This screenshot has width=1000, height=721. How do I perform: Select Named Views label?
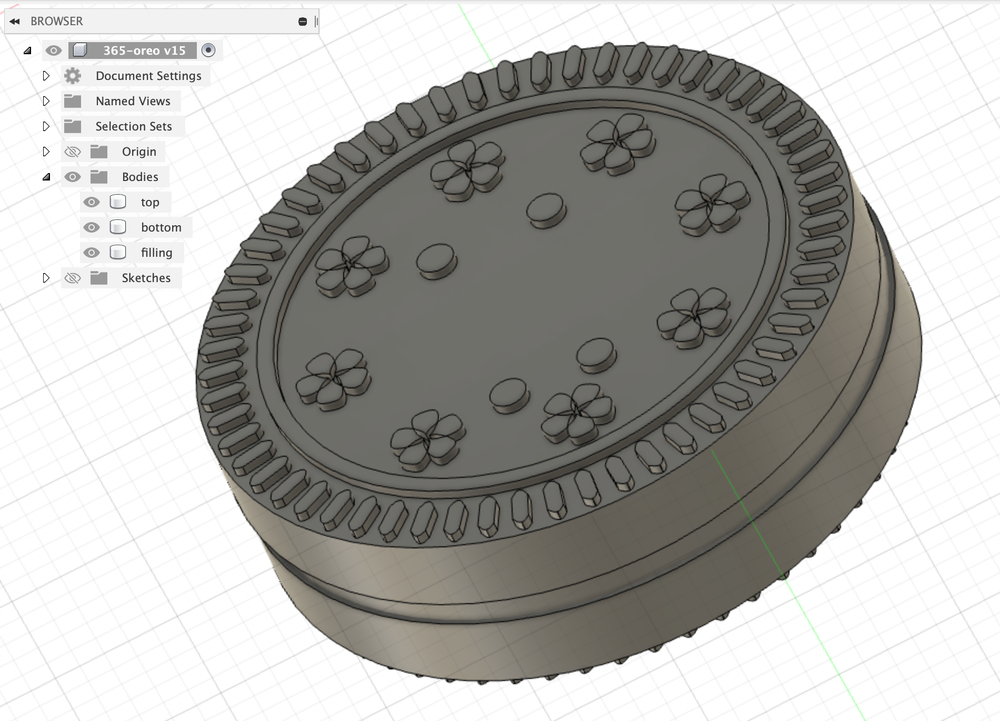pyautogui.click(x=133, y=101)
